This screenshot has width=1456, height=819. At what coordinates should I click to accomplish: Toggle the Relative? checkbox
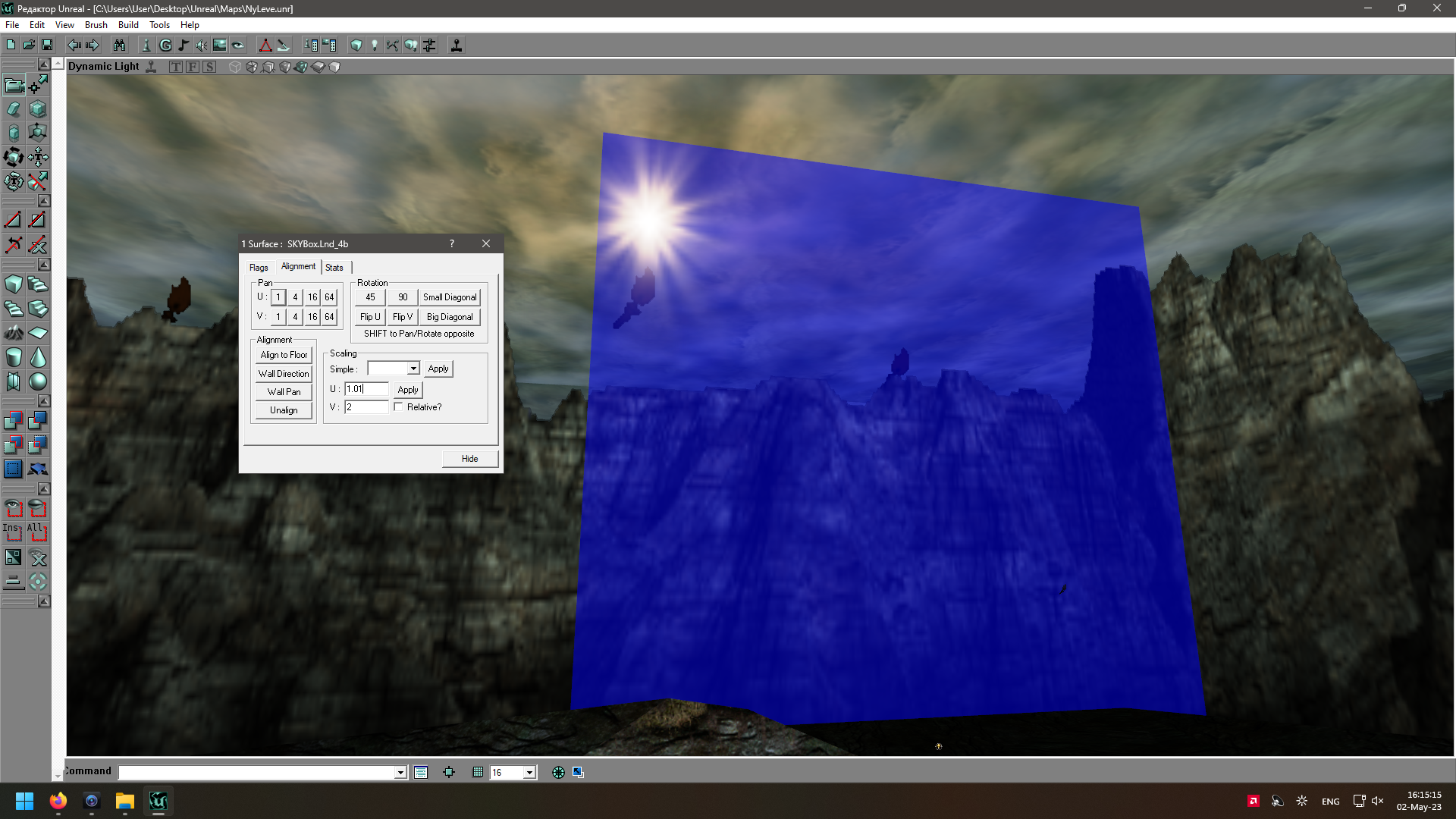point(399,407)
